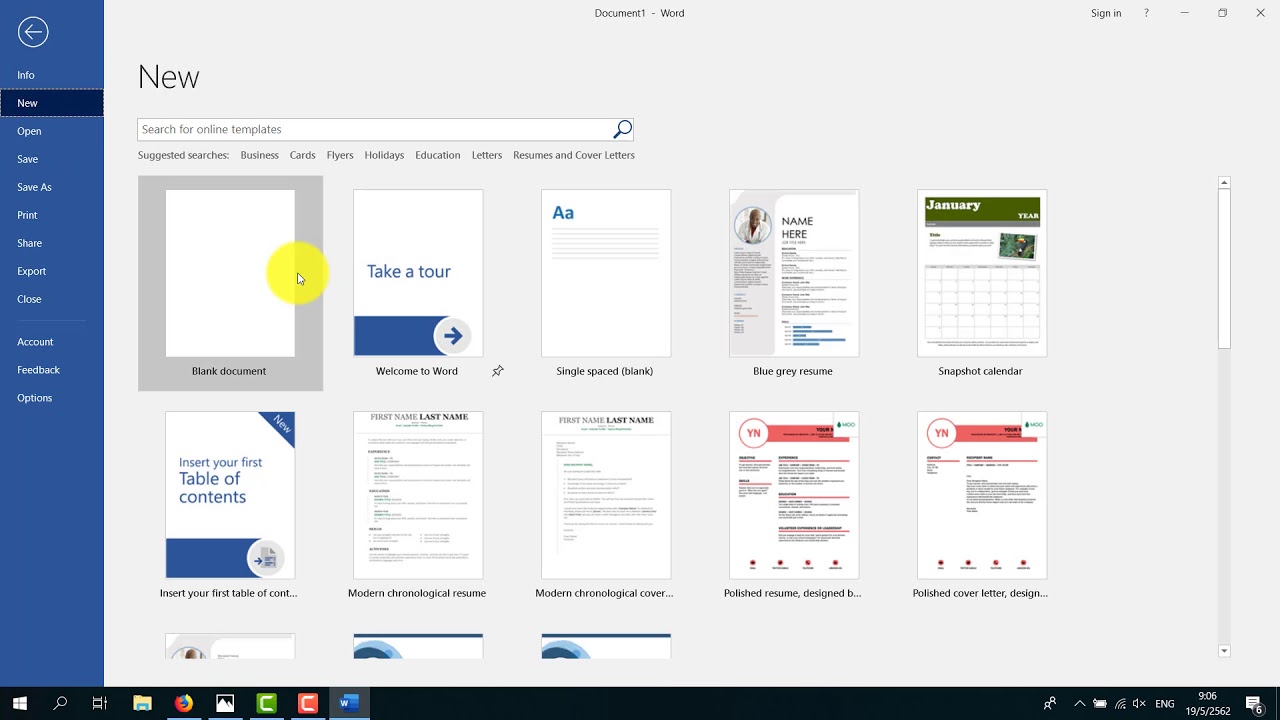Screen dimensions: 1280x720
Task: Open the clock showing 9:06
Action: 1207,703
